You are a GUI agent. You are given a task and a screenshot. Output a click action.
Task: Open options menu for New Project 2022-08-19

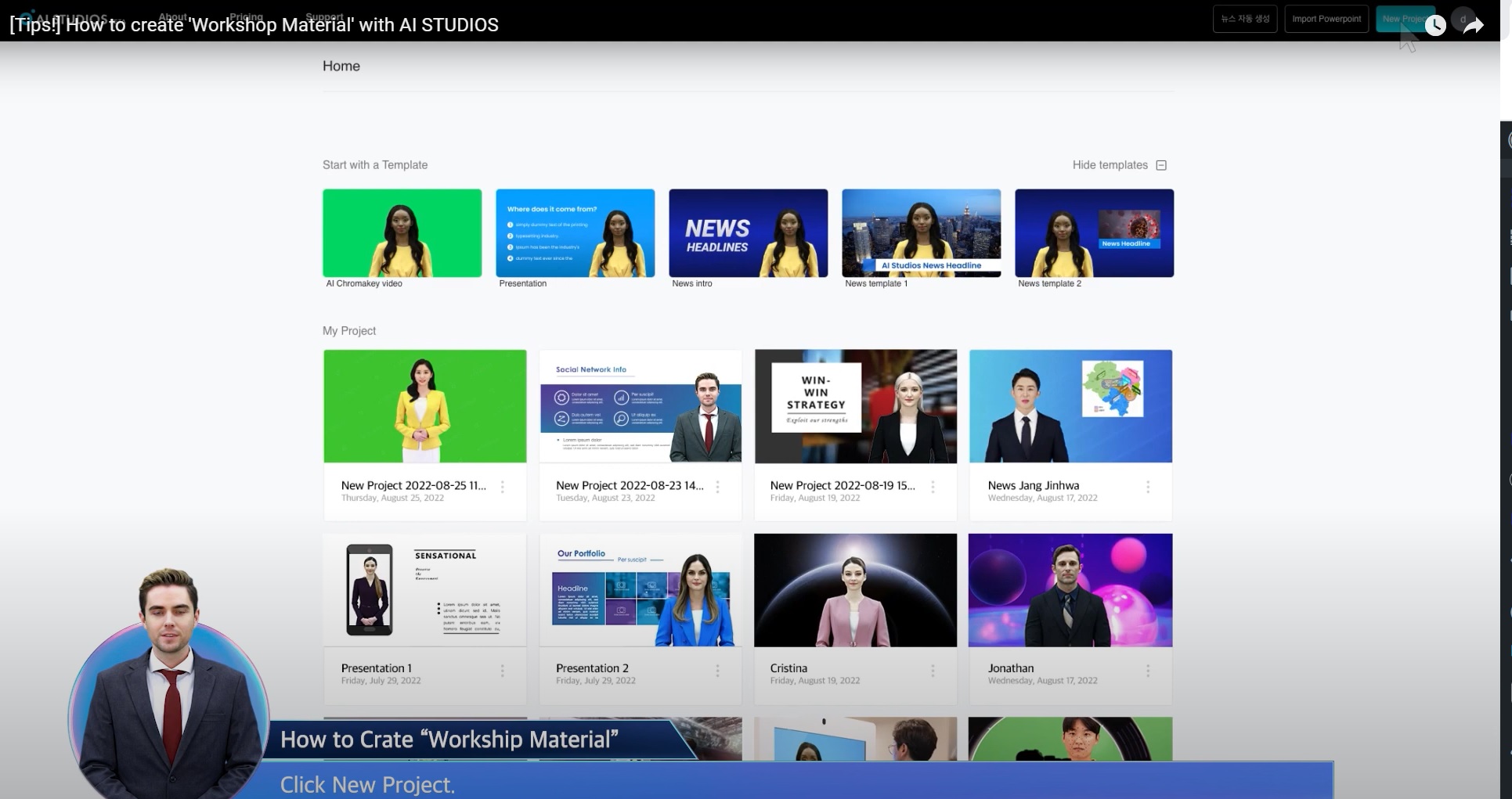[x=933, y=487]
